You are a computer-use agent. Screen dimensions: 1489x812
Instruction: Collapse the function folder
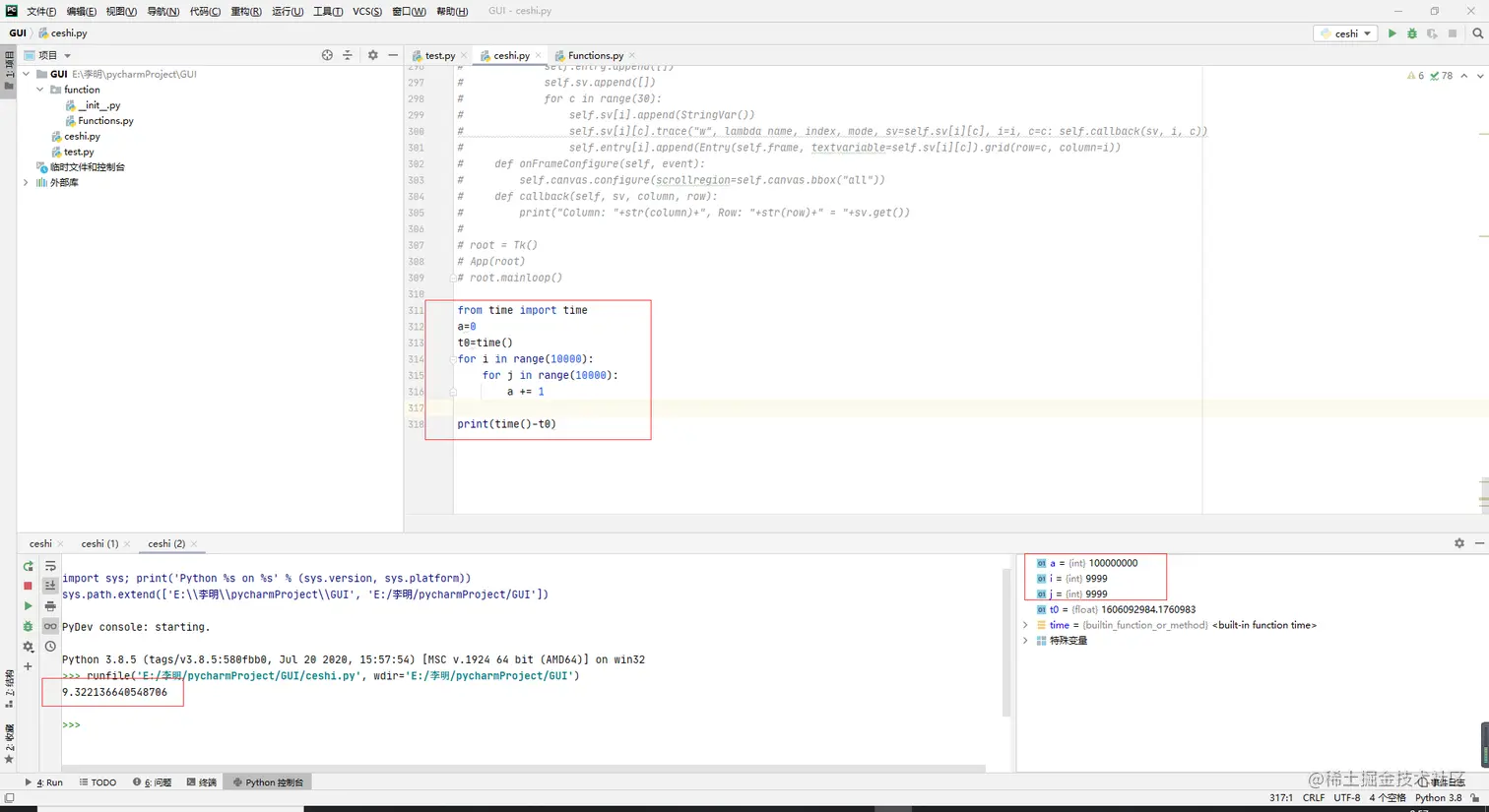pos(40,90)
